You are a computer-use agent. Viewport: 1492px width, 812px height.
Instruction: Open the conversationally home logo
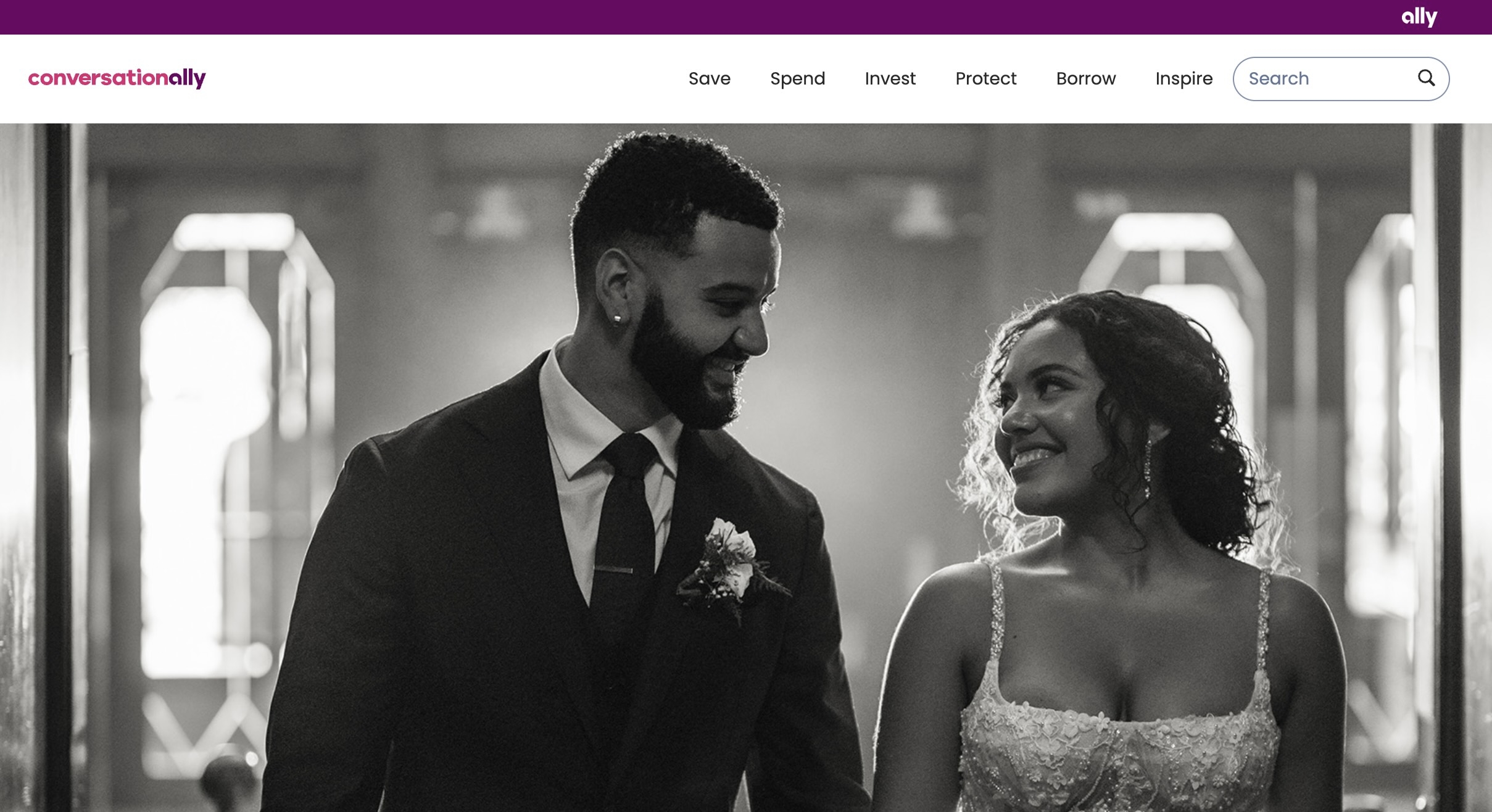click(x=117, y=78)
